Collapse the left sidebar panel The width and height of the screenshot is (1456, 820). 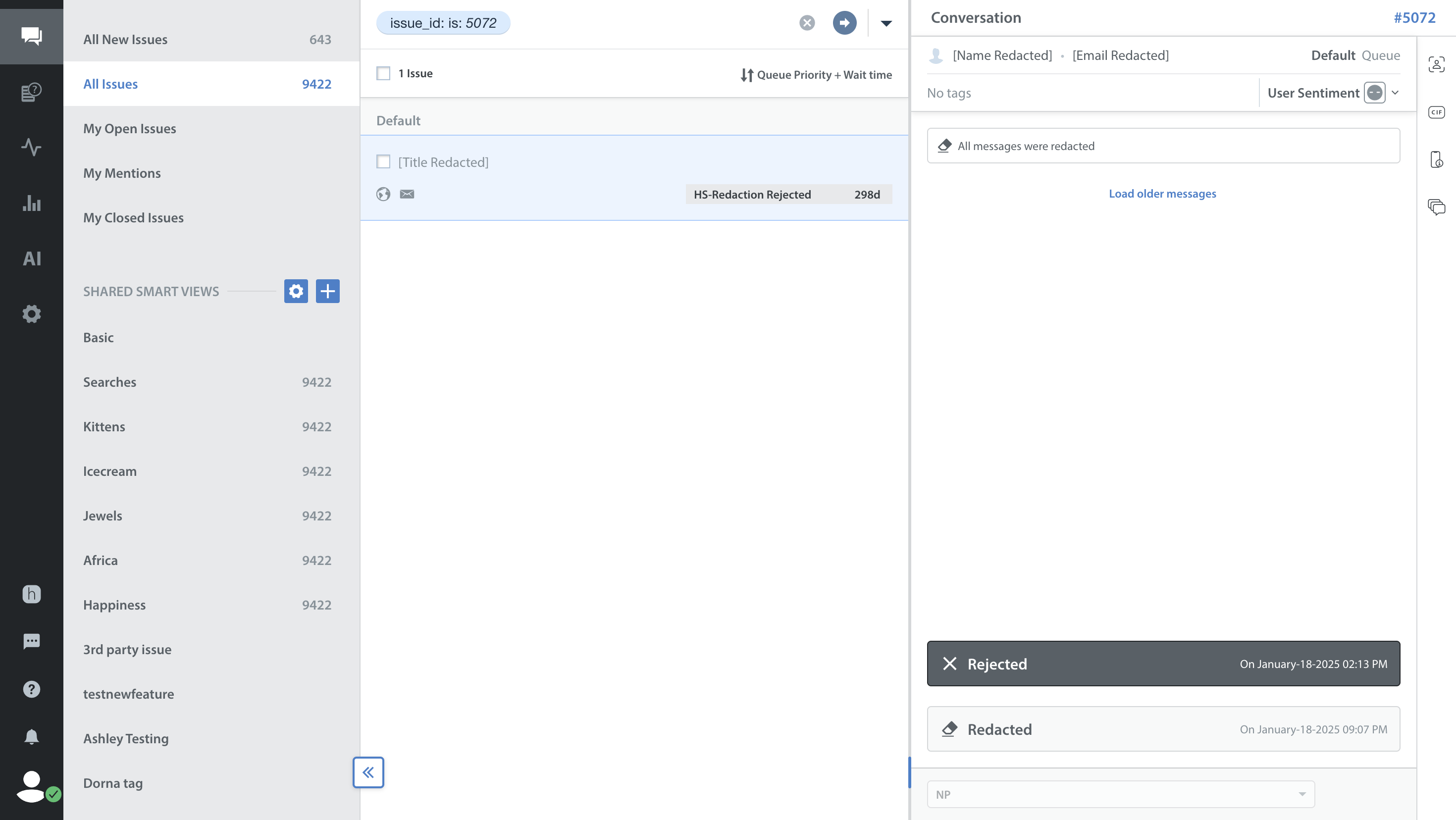pos(368,772)
